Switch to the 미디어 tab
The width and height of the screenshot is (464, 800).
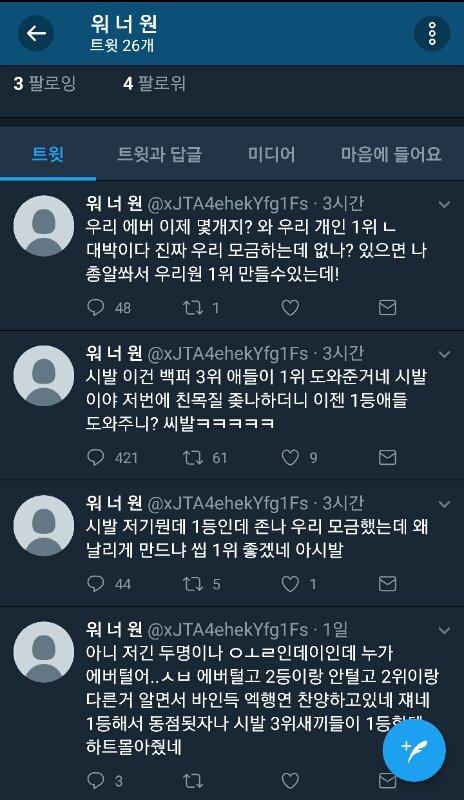click(272, 154)
